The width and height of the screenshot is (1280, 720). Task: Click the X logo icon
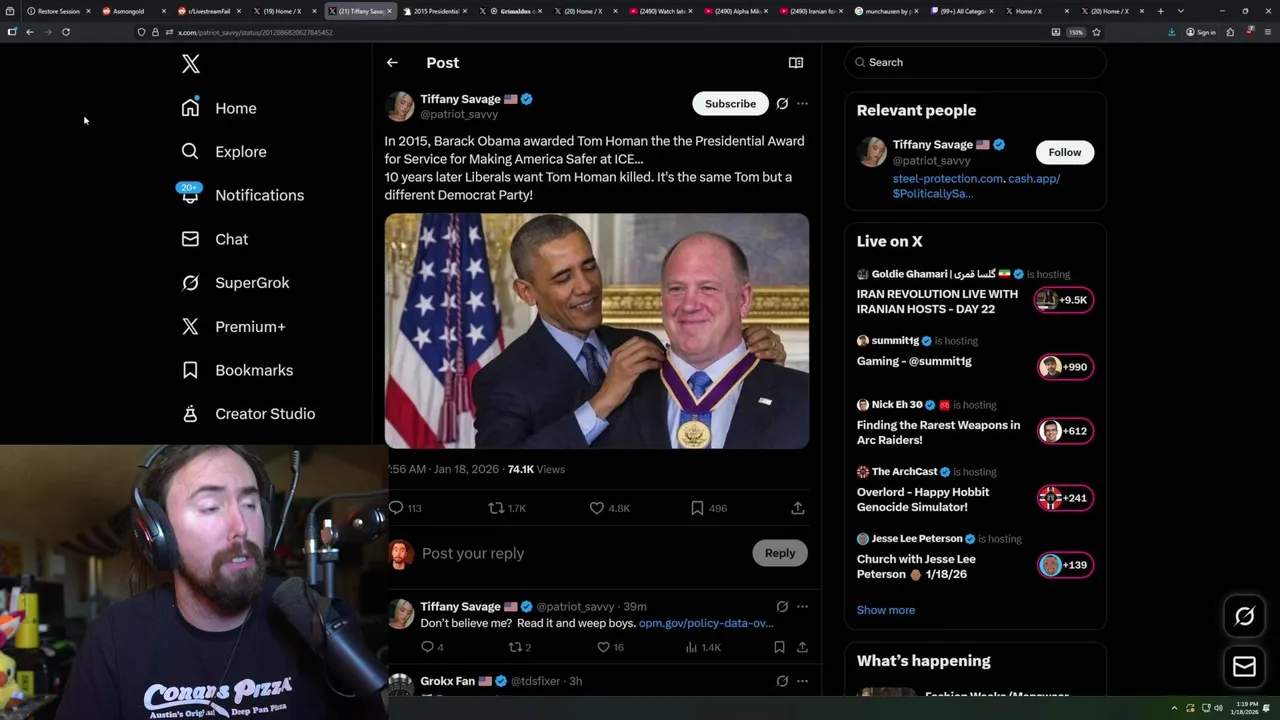pos(191,64)
